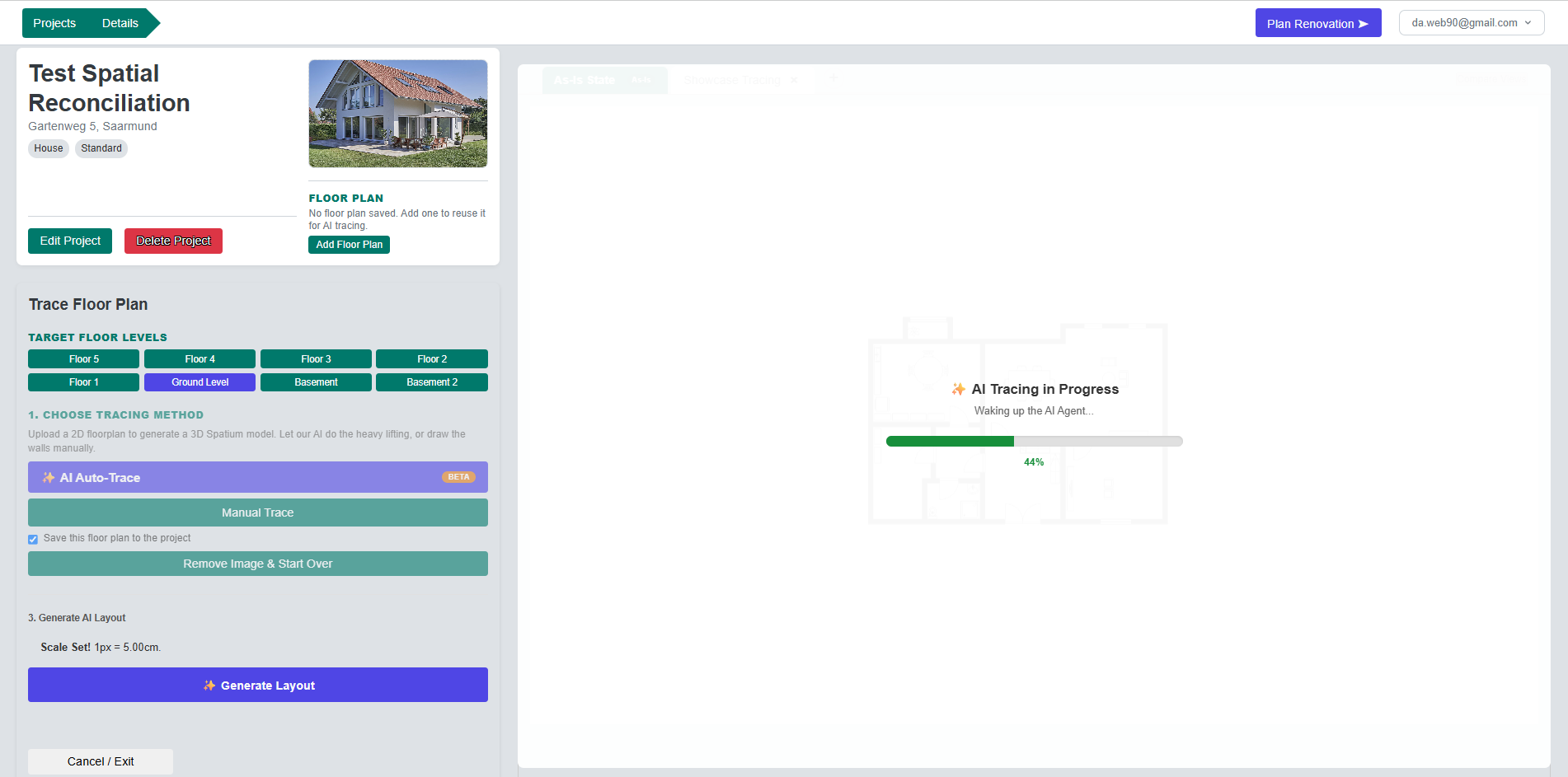Click the Standard tag
Screen dimensions: 1568x777
(x=101, y=148)
